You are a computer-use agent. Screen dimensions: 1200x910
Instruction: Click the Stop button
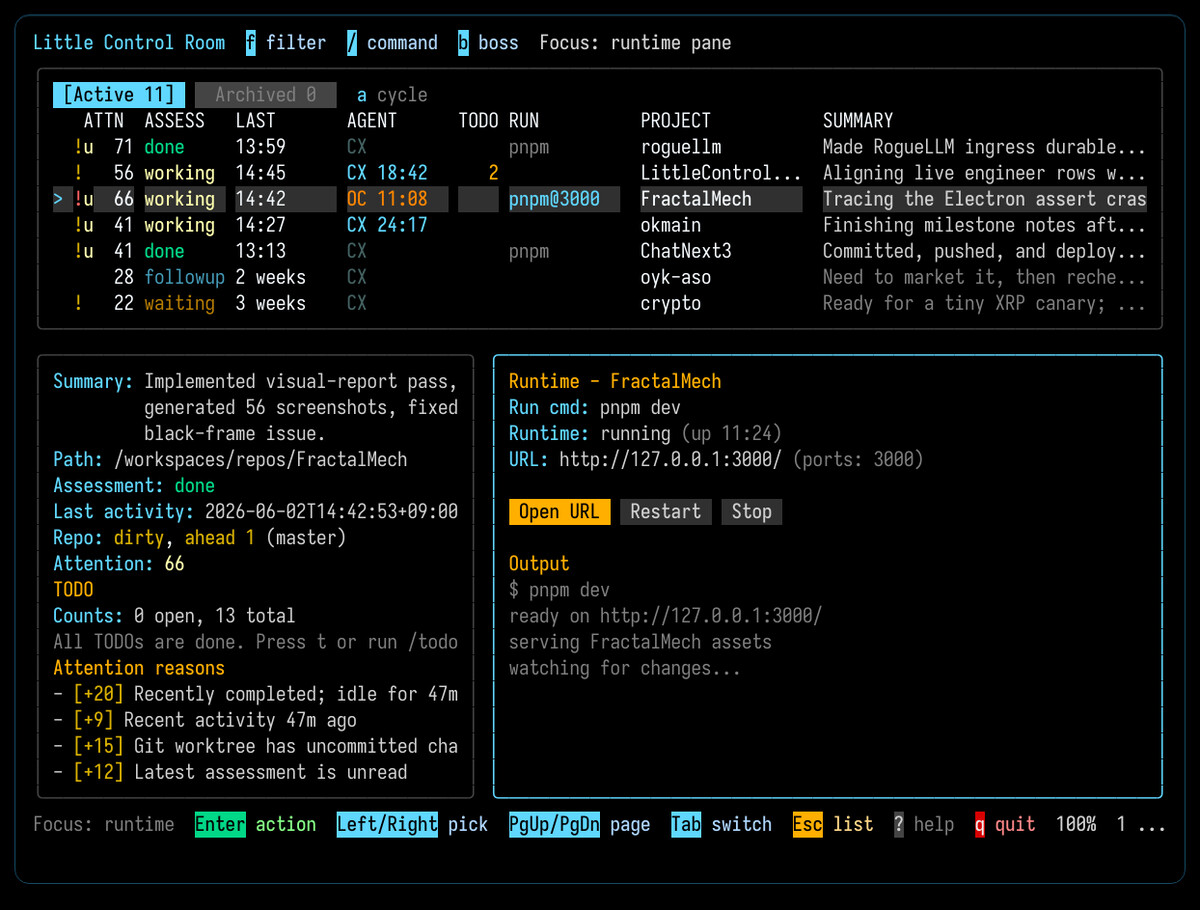(751, 512)
